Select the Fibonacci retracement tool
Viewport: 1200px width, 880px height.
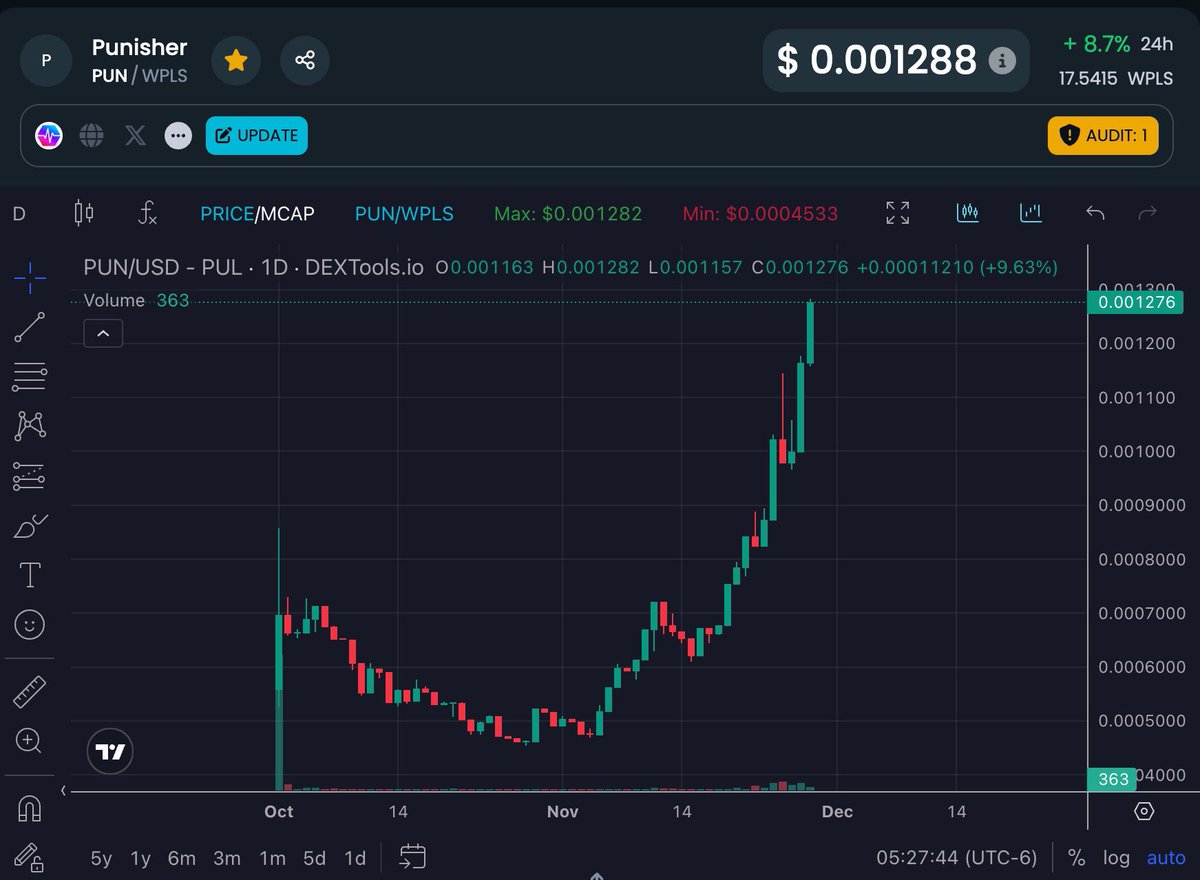click(29, 378)
